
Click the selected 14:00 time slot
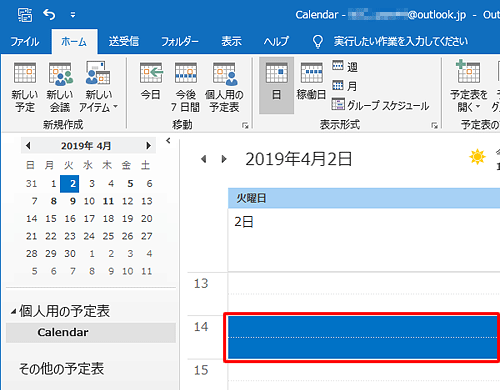click(363, 337)
